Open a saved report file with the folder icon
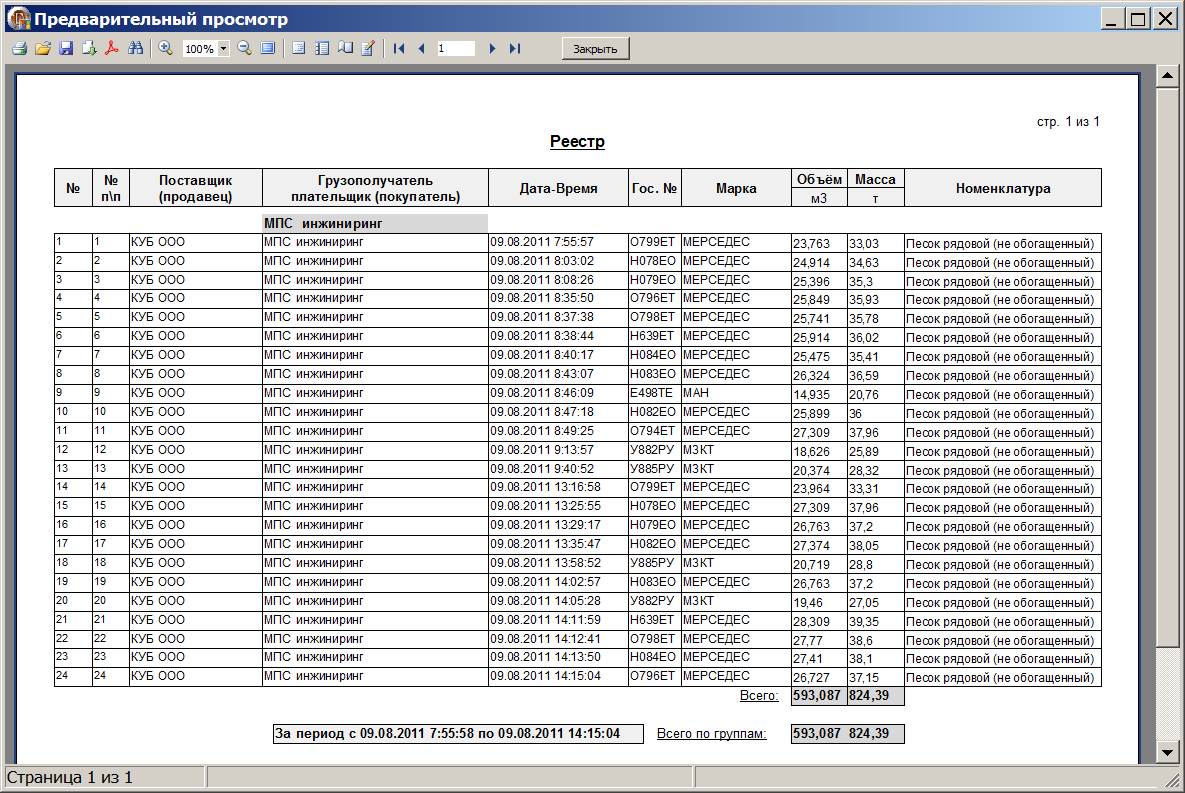This screenshot has height=793, width=1185. coord(43,48)
